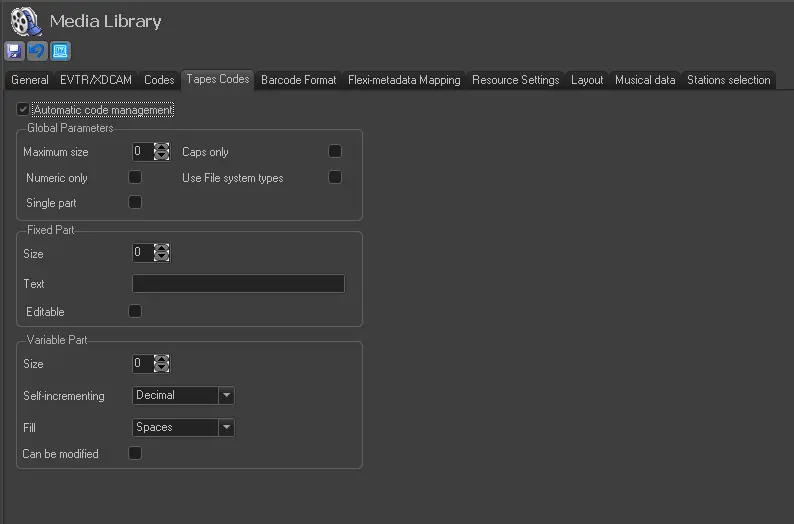
Task: Select the Flexi-metadata Mapping tab
Action: tap(404, 80)
